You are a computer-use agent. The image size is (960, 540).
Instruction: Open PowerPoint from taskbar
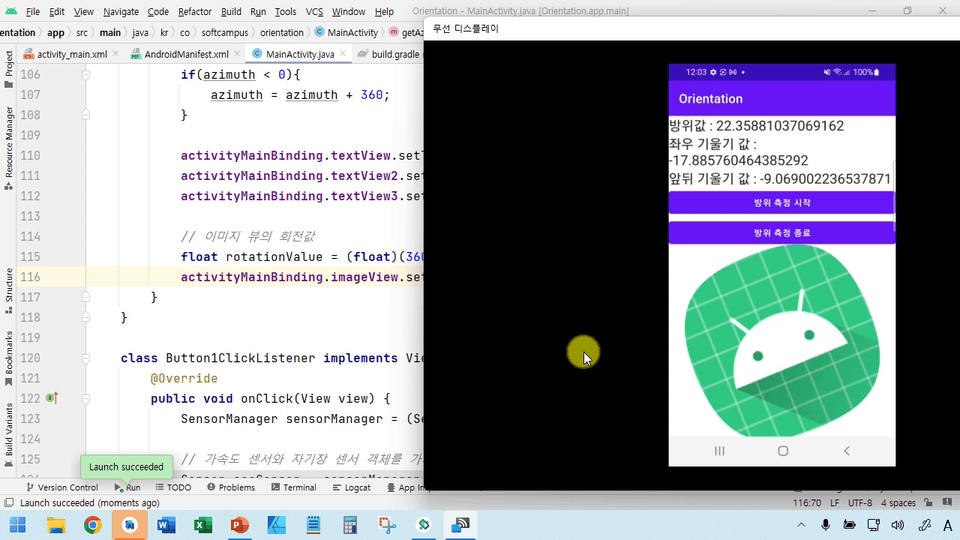(x=239, y=525)
